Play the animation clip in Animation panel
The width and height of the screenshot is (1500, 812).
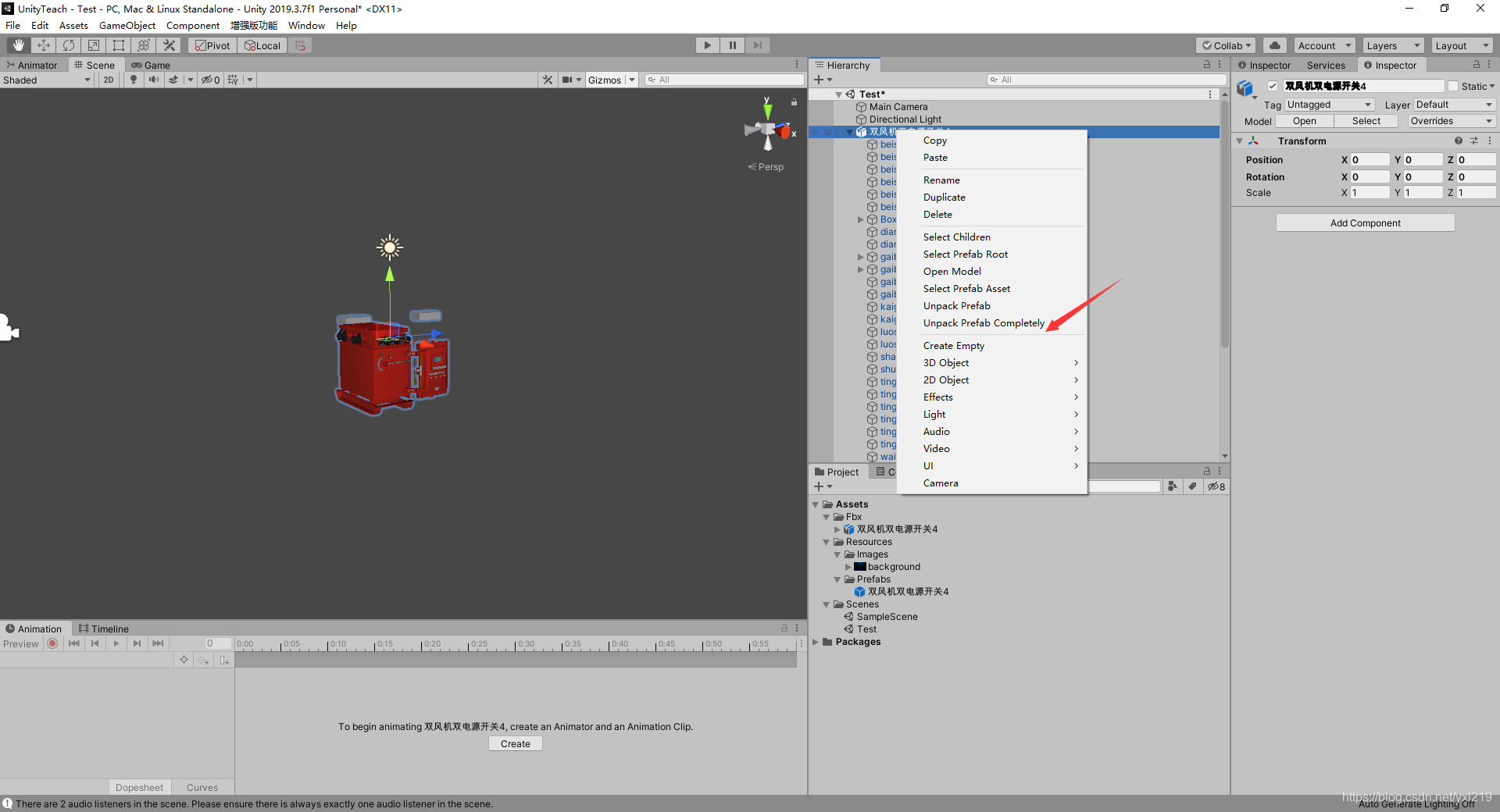[x=116, y=643]
